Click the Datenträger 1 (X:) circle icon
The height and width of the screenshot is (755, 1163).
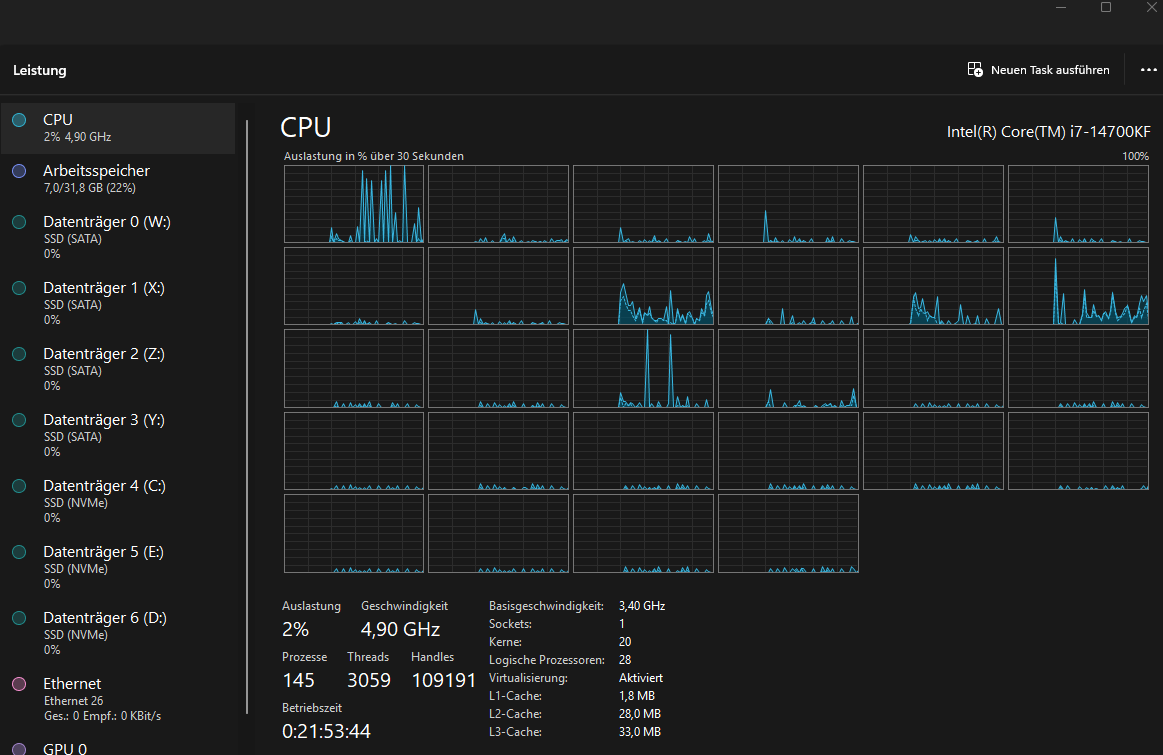[x=19, y=288]
